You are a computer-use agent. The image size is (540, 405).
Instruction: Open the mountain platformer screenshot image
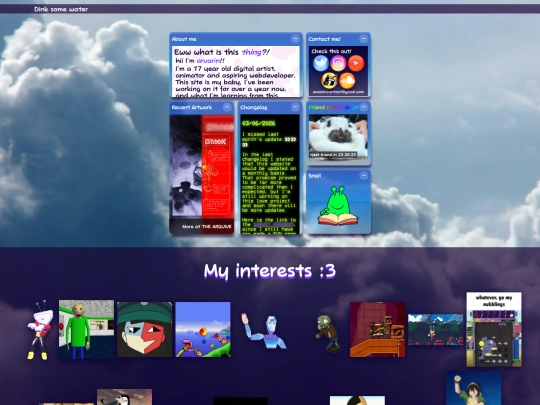[436, 329]
